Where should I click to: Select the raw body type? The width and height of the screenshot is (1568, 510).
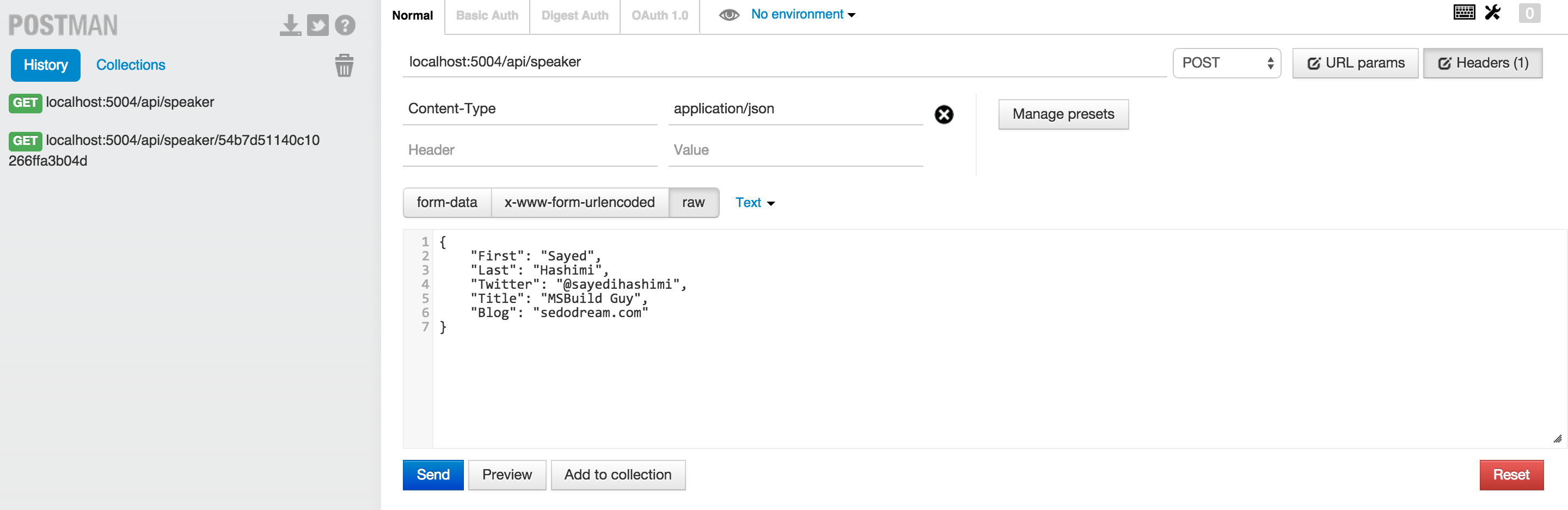(x=693, y=202)
